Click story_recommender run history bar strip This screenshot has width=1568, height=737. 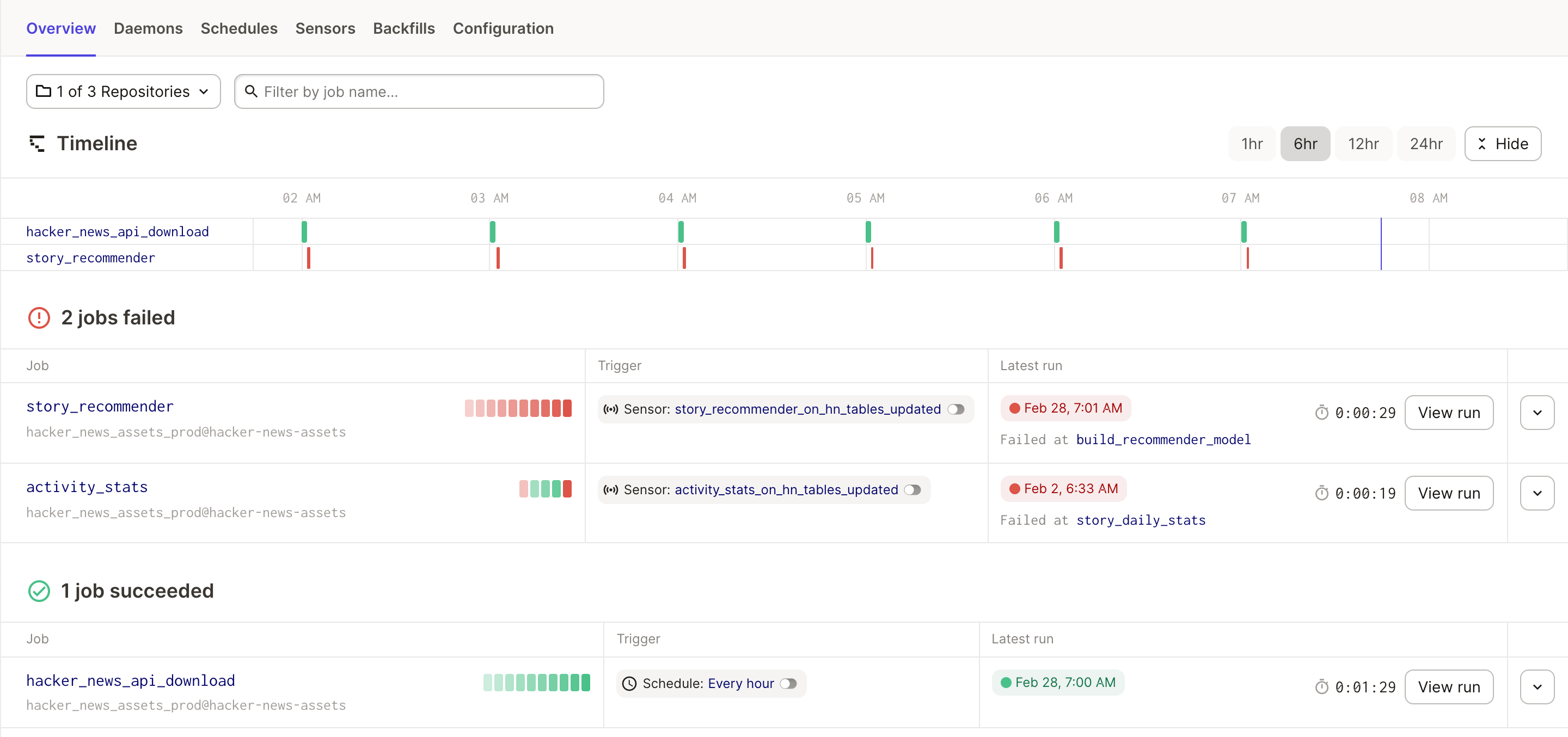tap(518, 408)
